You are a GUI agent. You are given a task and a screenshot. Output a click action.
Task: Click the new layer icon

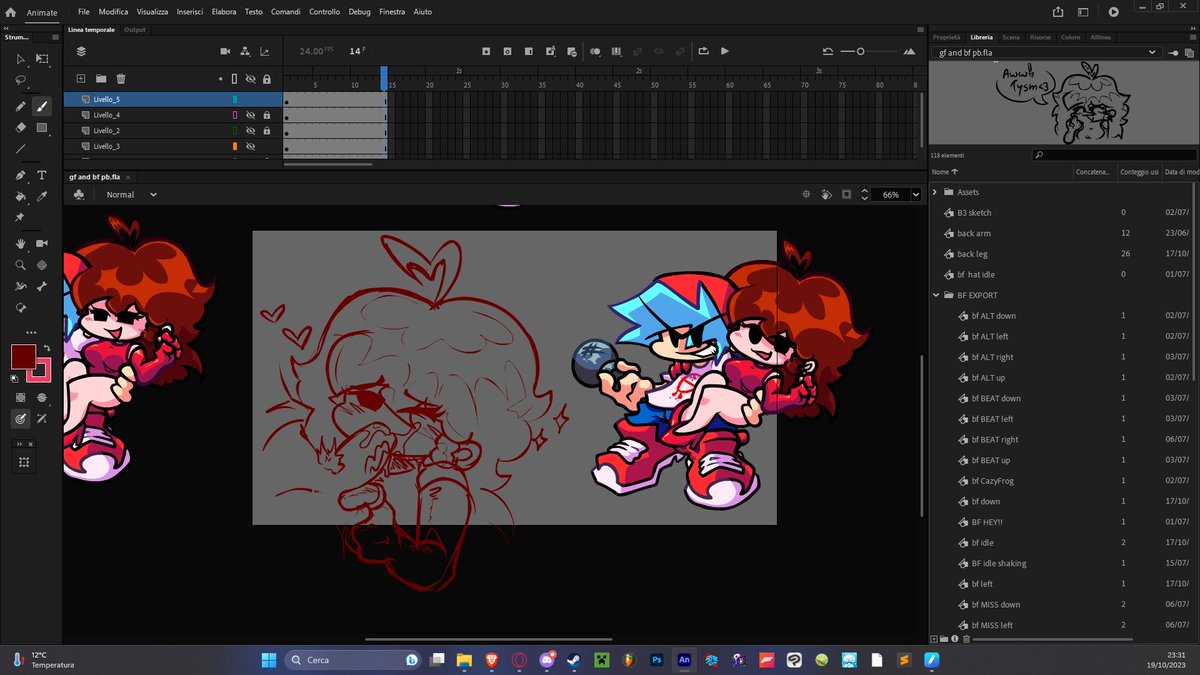pos(81,78)
